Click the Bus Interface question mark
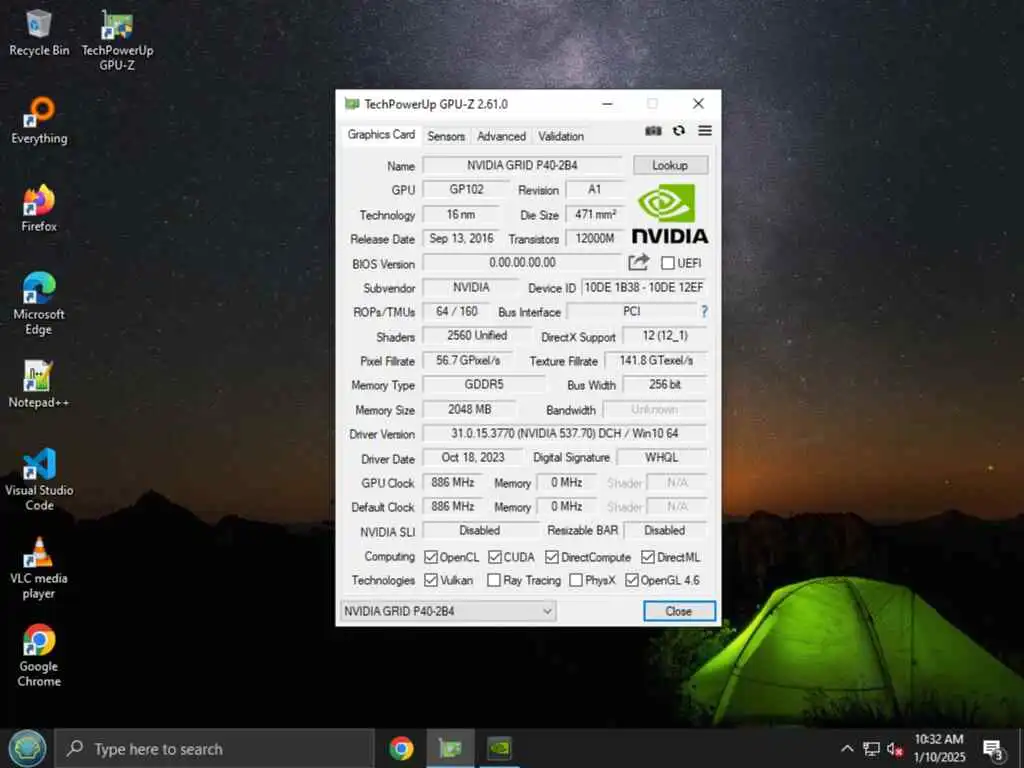 (x=704, y=312)
